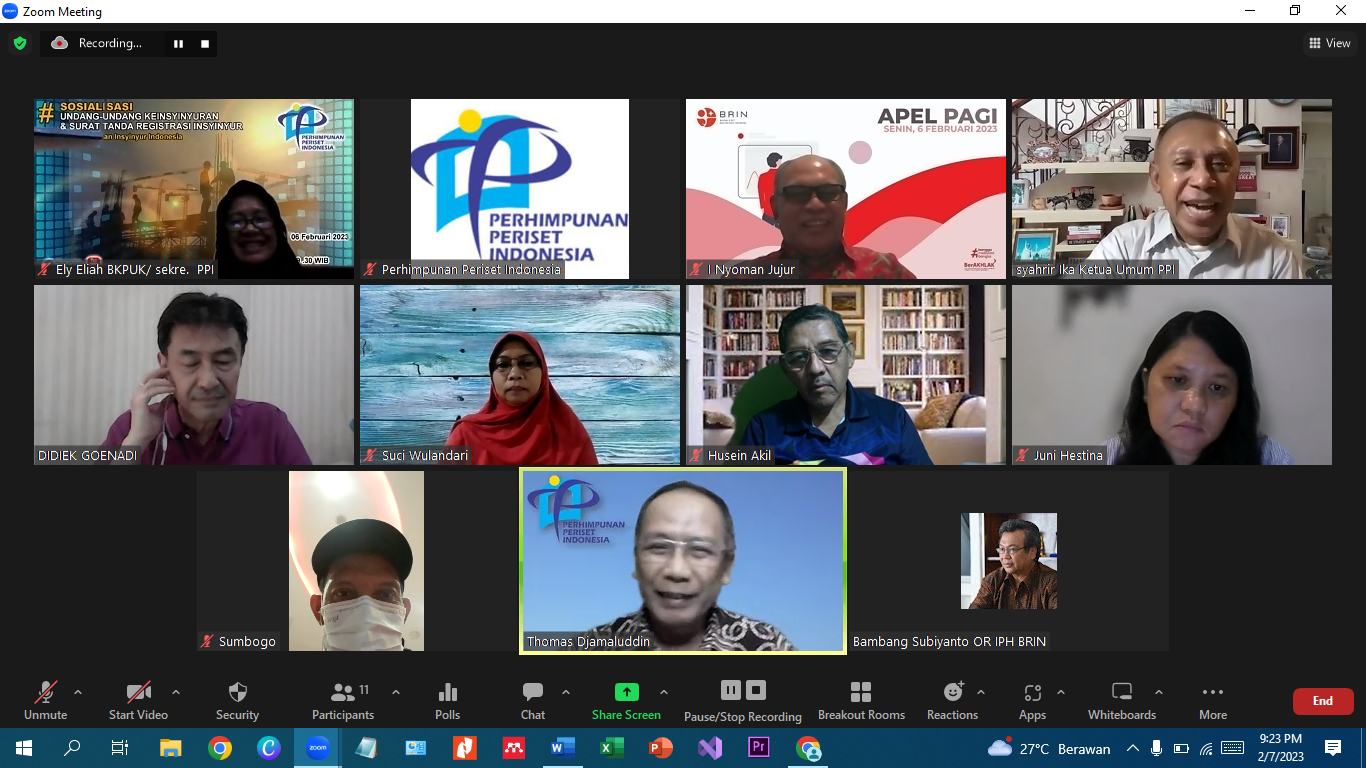
Task: Select Sumbogo's video tile
Action: pyautogui.click(x=357, y=561)
